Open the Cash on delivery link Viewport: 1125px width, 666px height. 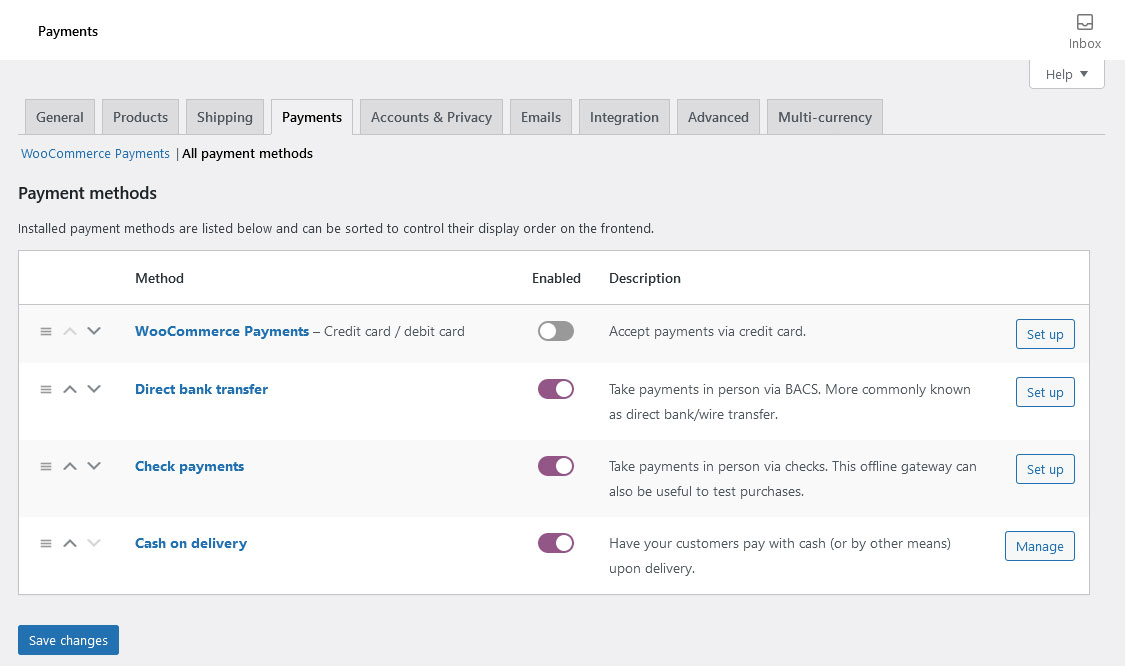point(191,543)
